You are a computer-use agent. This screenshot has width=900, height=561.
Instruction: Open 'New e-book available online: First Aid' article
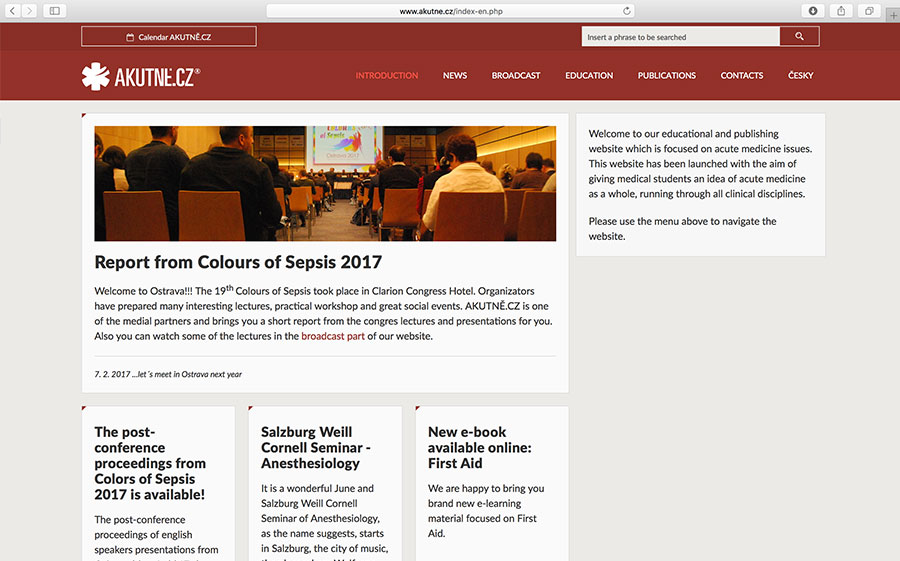click(x=480, y=447)
